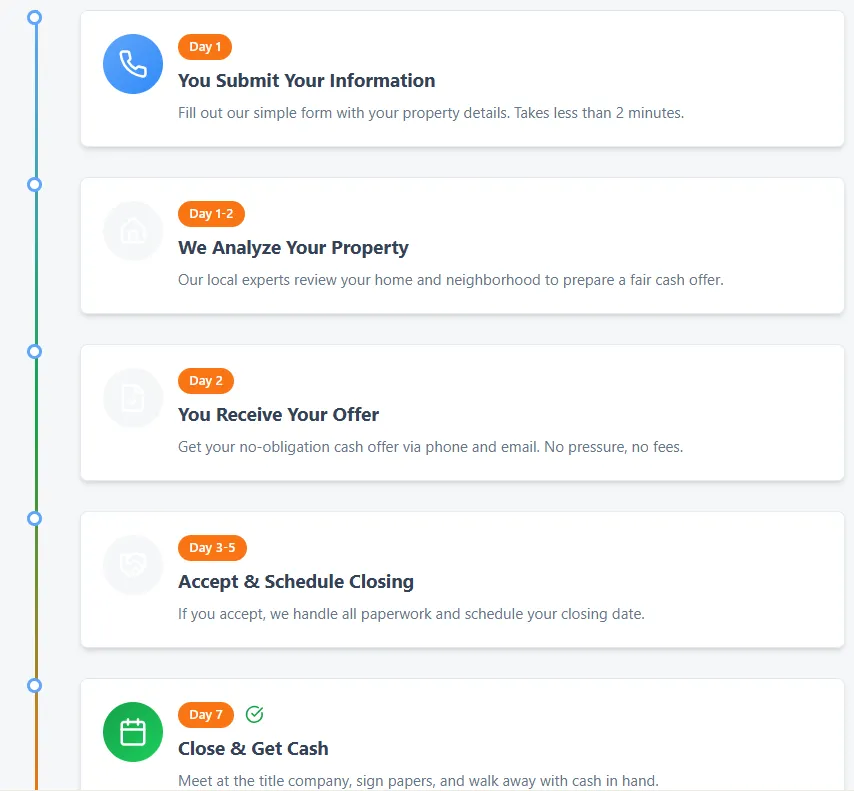The height and width of the screenshot is (791, 854).
Task: Click the faded handshake icon circle
Action: coord(133,565)
